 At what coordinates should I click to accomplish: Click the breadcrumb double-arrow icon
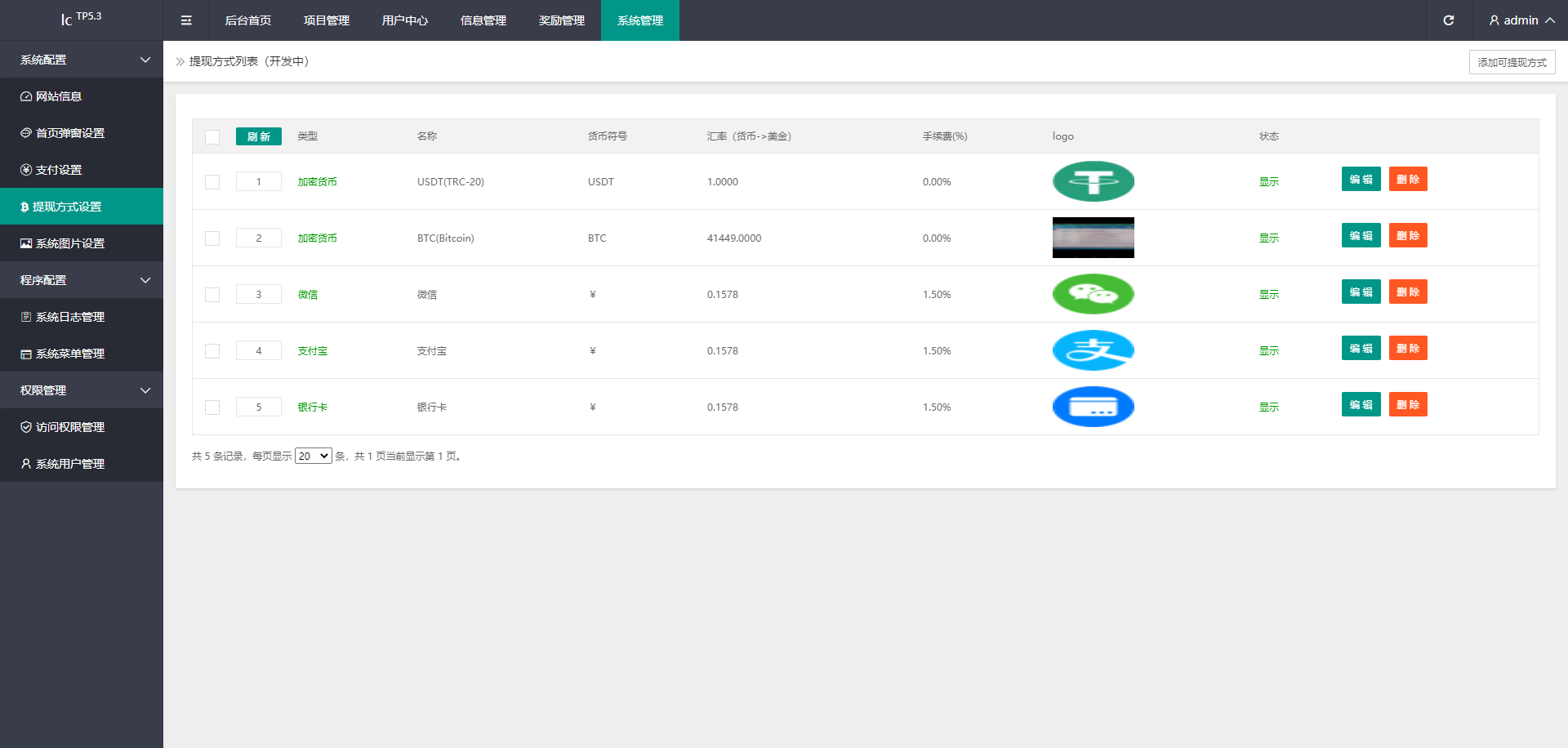coord(180,61)
